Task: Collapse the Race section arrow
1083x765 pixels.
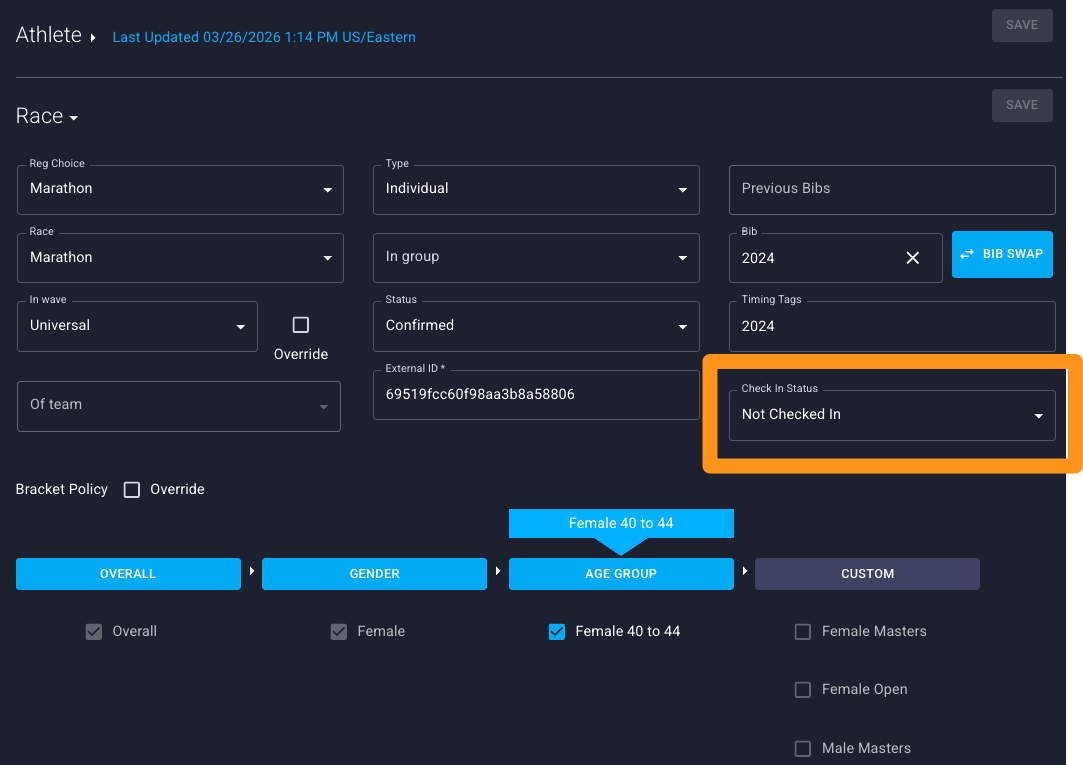Action: [x=74, y=118]
